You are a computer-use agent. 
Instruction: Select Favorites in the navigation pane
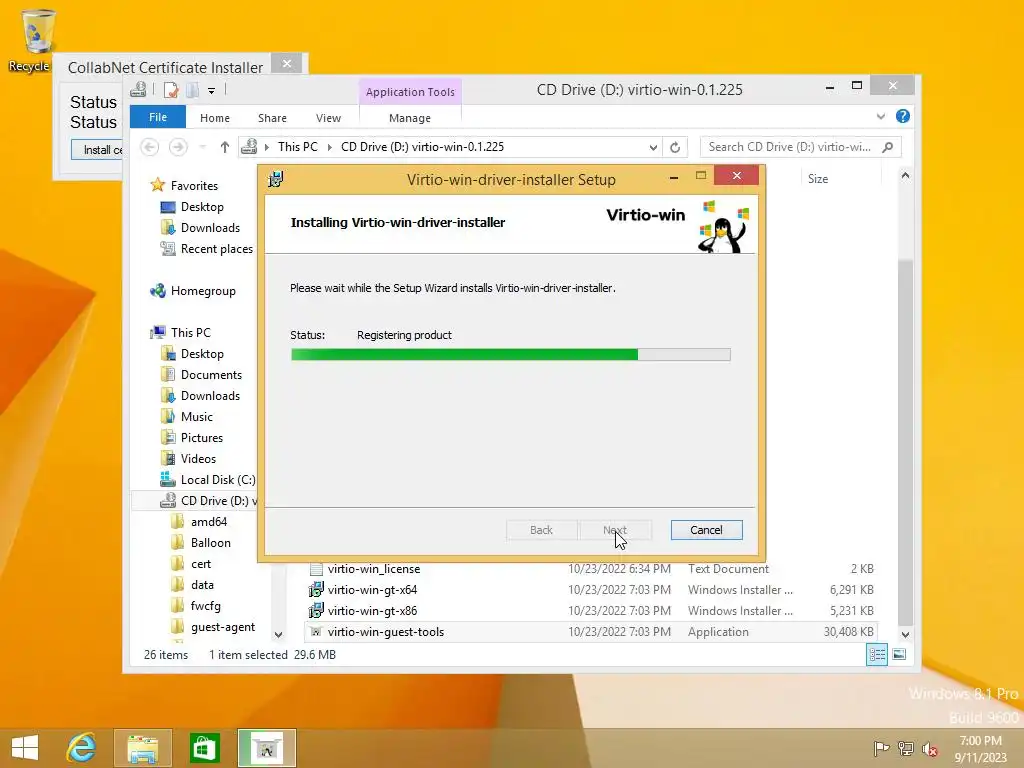tap(194, 185)
